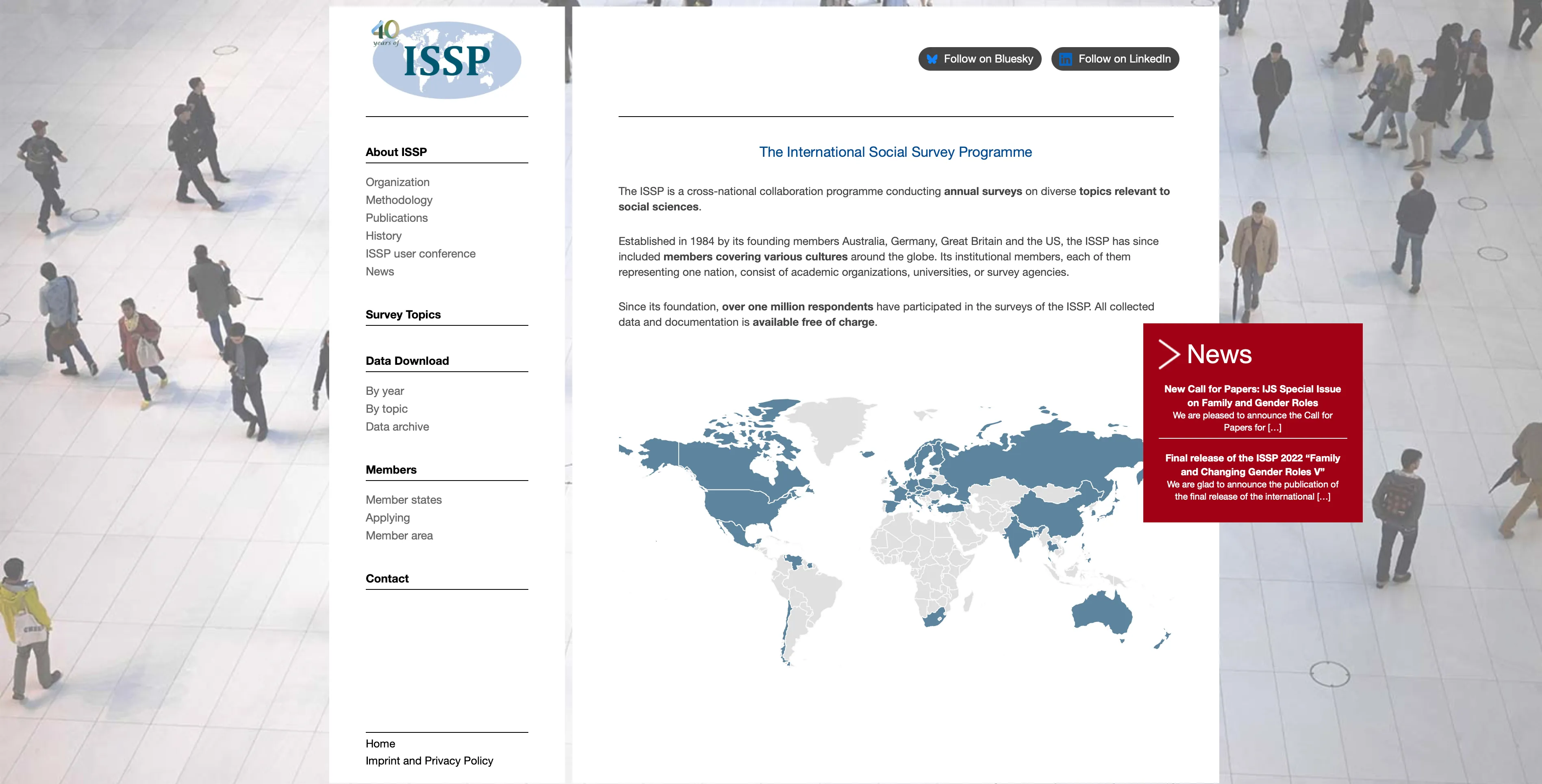Click the white arrow beside News heading
The height and width of the screenshot is (784, 1542).
point(1170,354)
